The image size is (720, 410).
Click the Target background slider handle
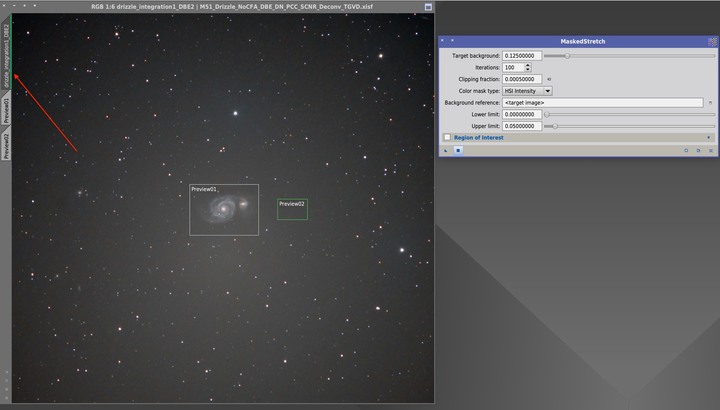[567, 56]
